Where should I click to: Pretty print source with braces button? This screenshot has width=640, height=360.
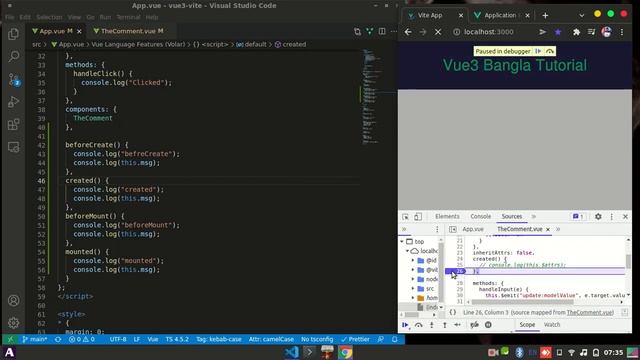pyautogui.click(x=453, y=312)
